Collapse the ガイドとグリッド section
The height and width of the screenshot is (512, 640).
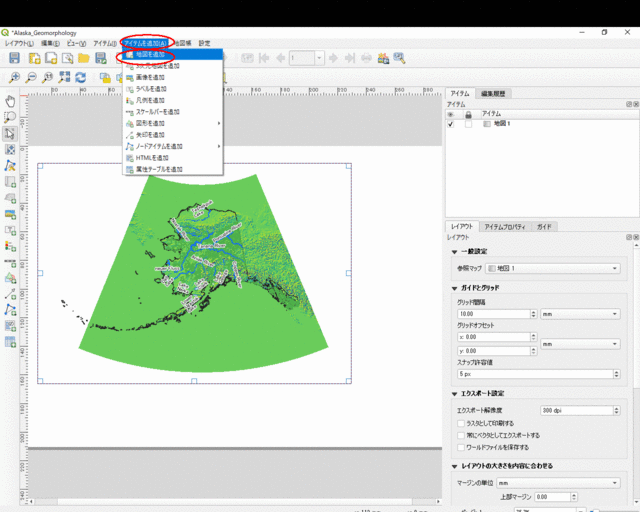456,288
